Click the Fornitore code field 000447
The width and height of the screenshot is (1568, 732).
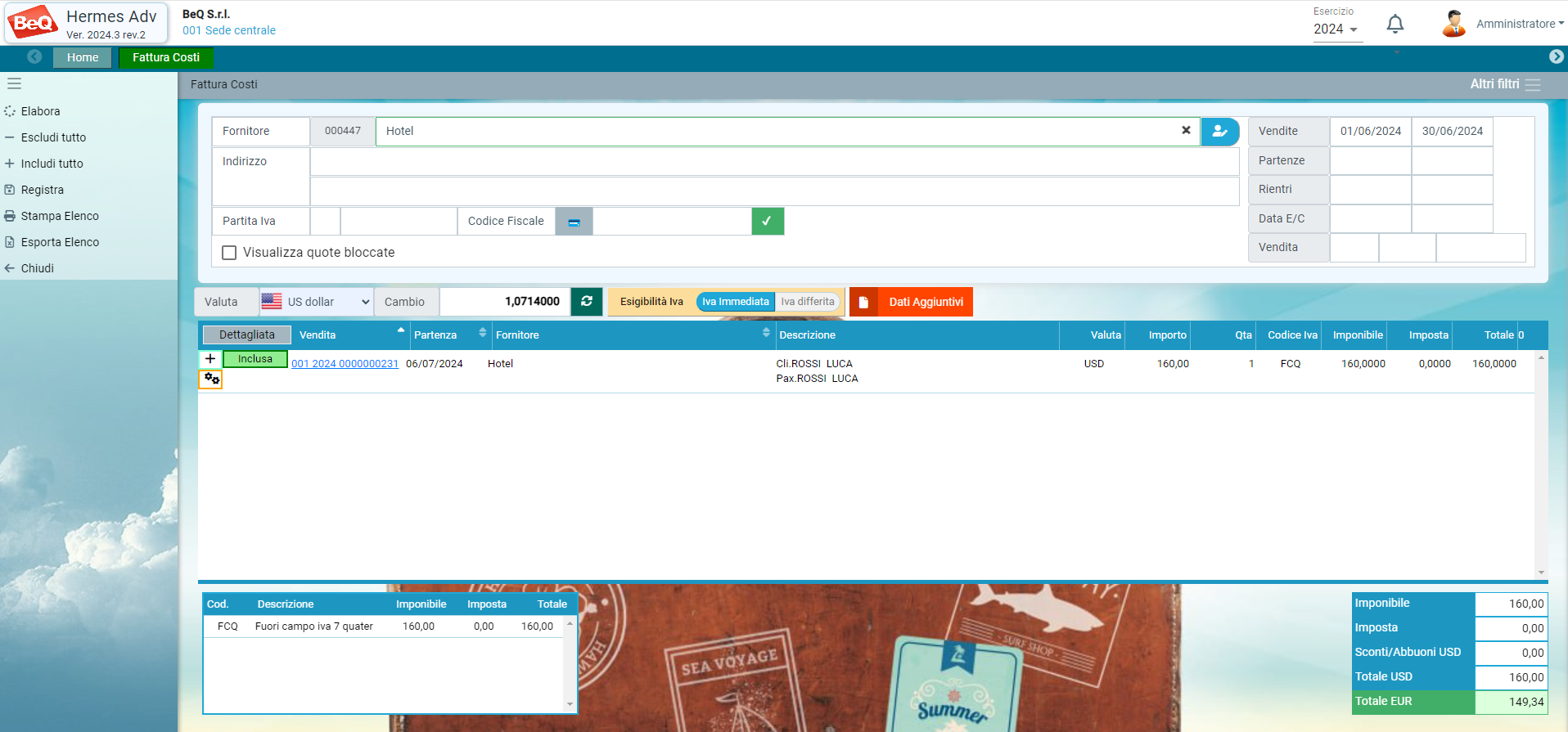point(343,131)
